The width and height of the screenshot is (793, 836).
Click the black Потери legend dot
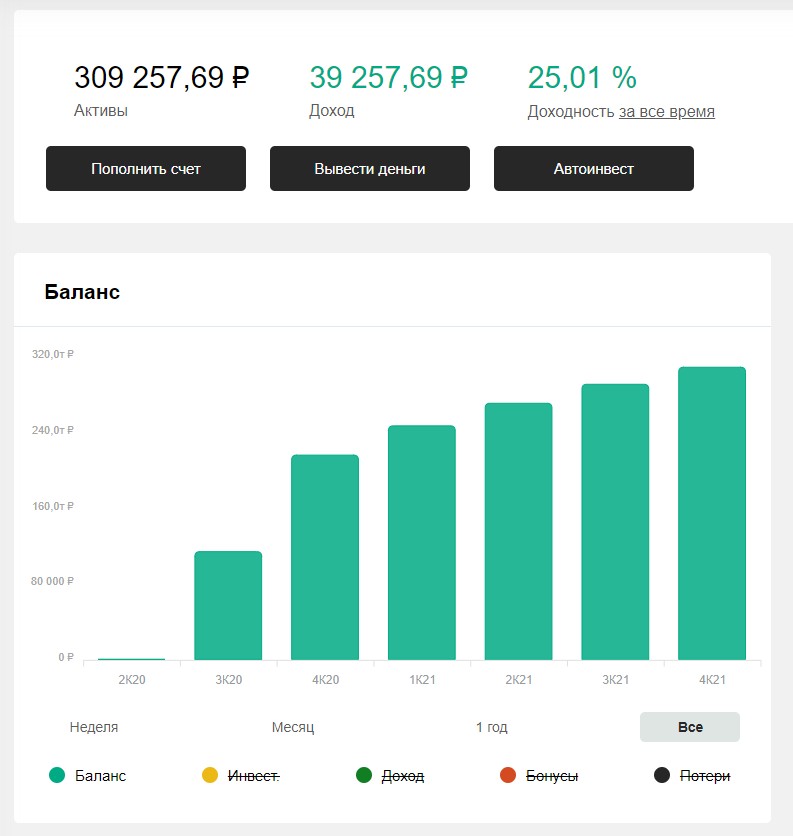point(662,775)
